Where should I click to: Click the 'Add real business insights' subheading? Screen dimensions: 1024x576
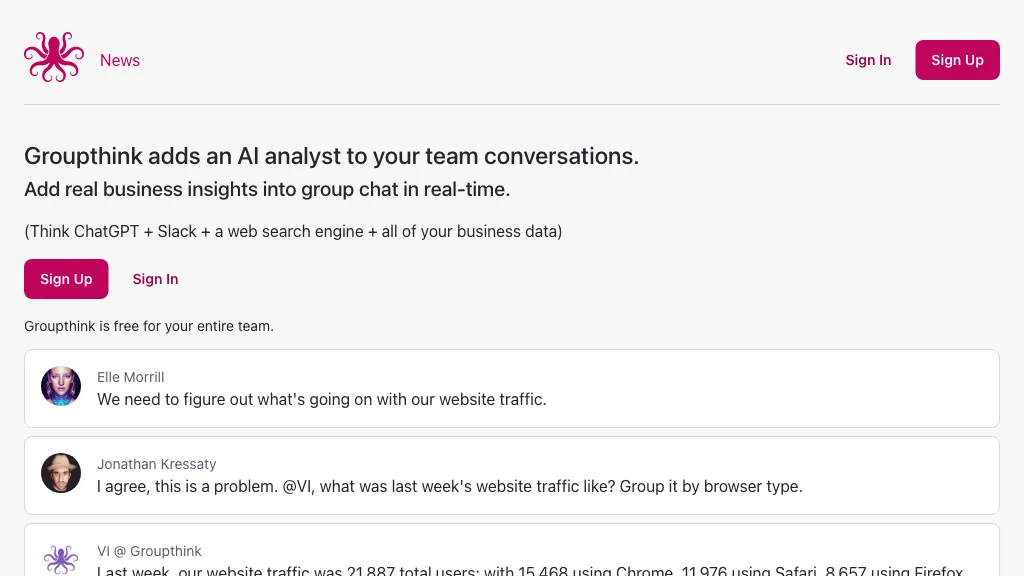(267, 189)
